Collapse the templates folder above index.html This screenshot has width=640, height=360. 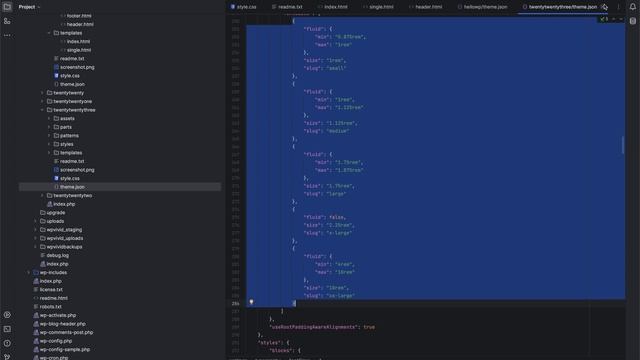coord(49,33)
